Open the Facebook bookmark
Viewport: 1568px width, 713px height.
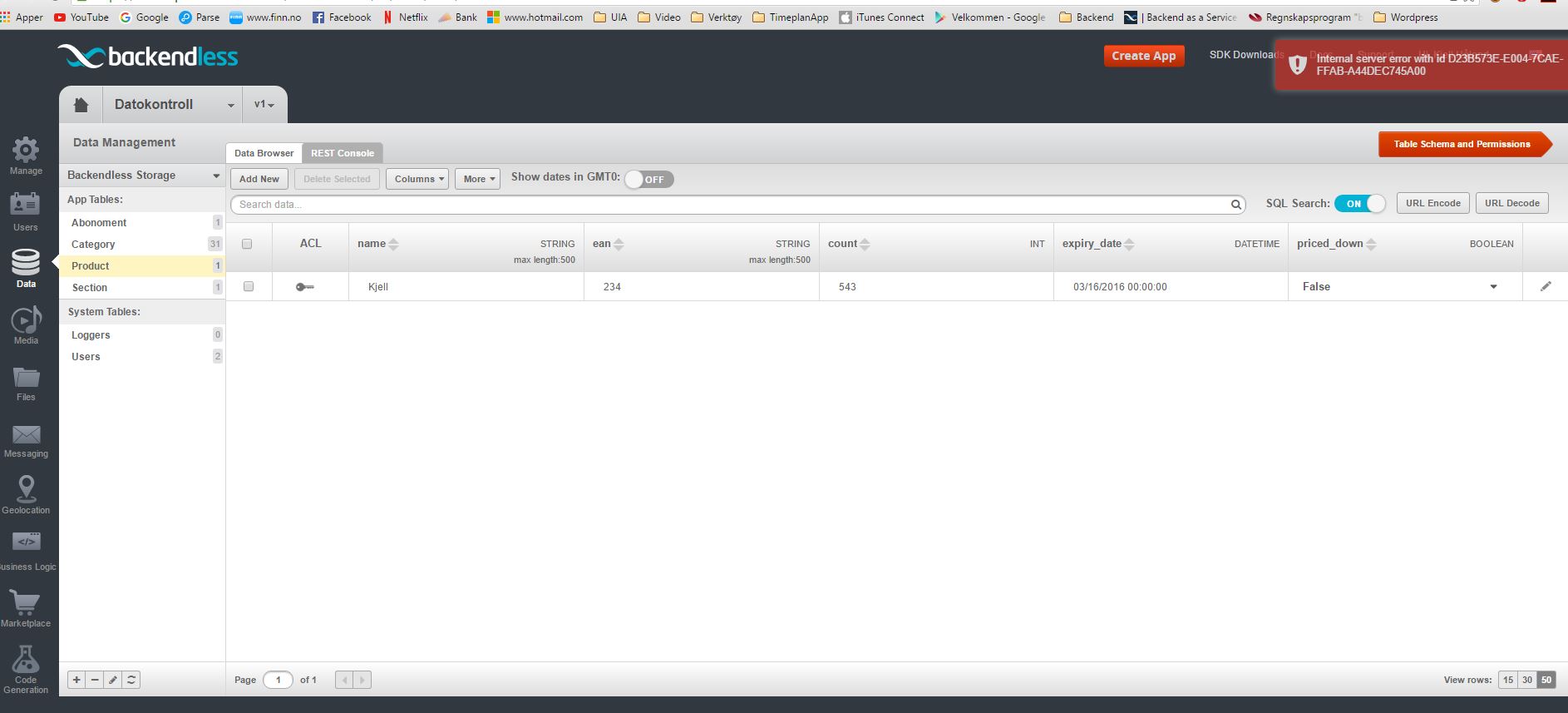(342, 17)
